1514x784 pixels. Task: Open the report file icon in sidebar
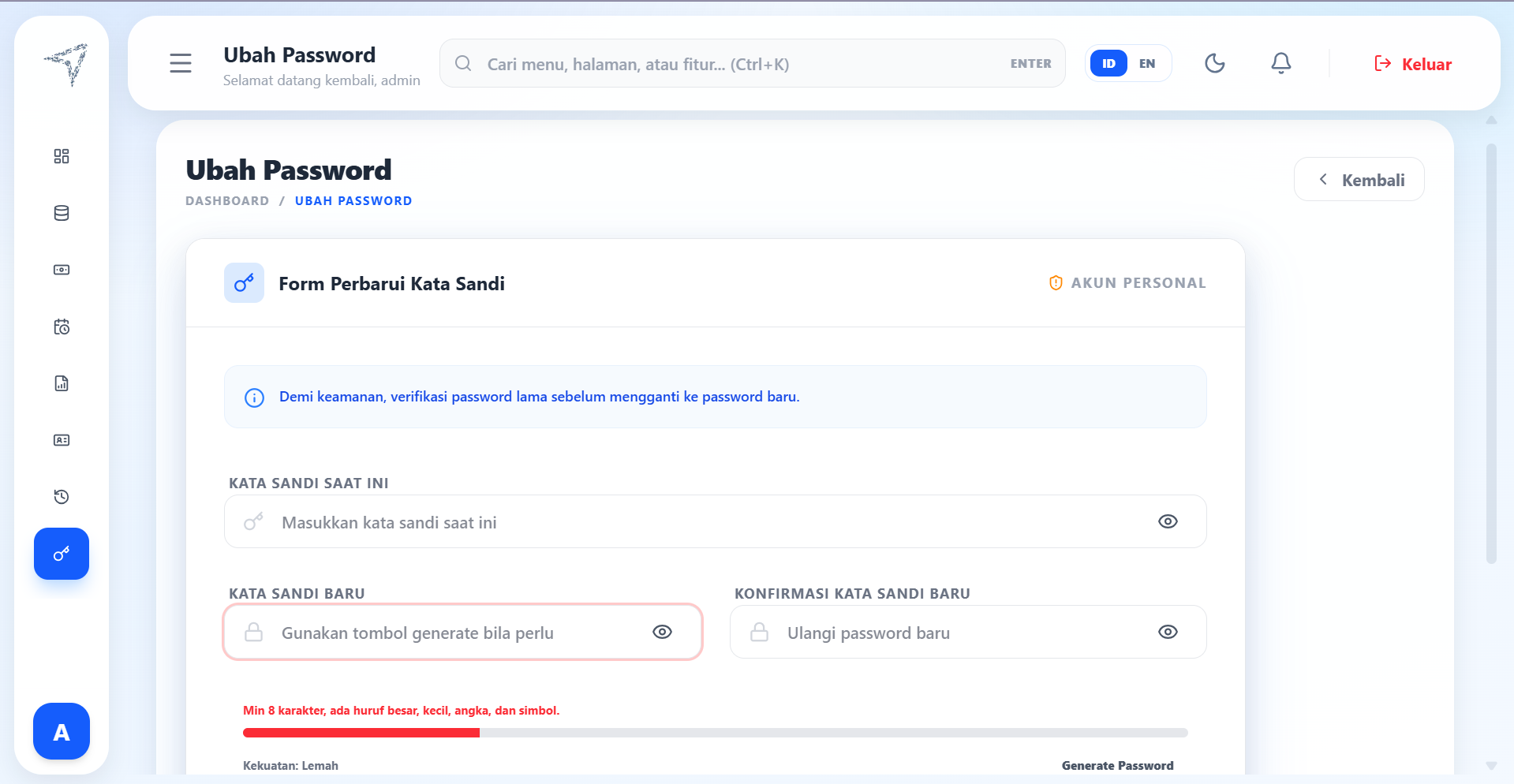(x=62, y=383)
